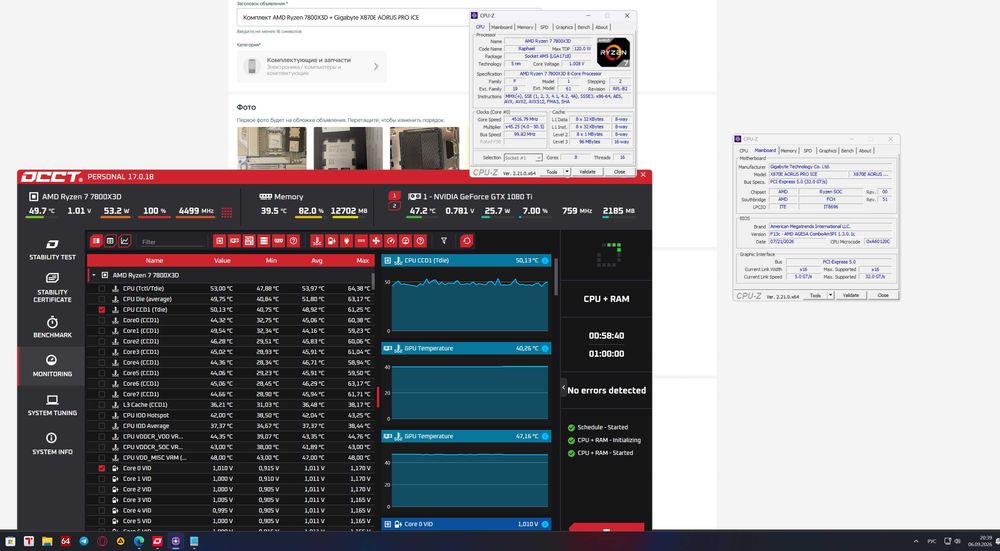The height and width of the screenshot is (551, 1000).
Task: Collapse OCCT side panel with the arrow handle
Action: [x=563, y=387]
